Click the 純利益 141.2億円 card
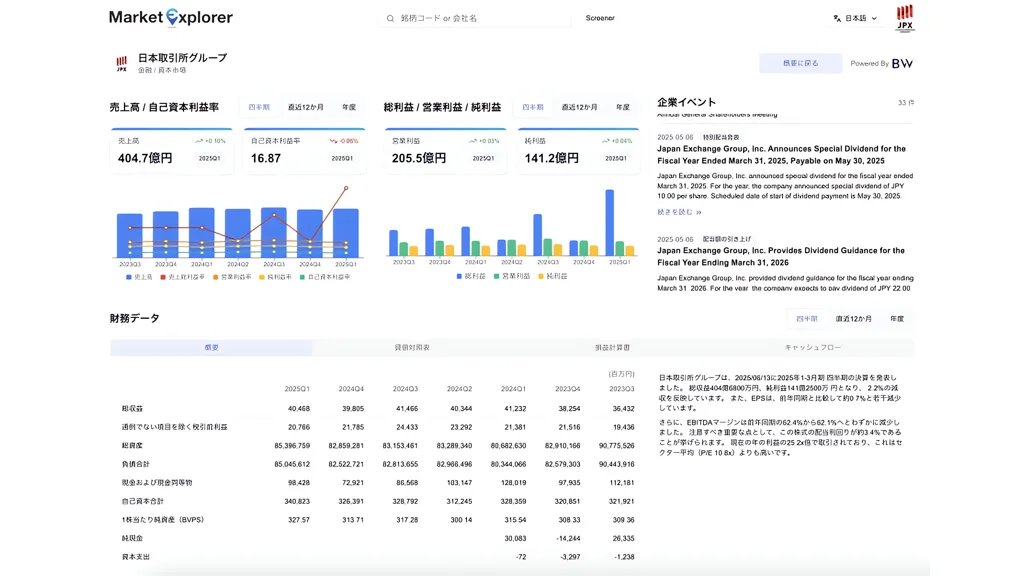The image size is (1024, 576). [x=579, y=151]
